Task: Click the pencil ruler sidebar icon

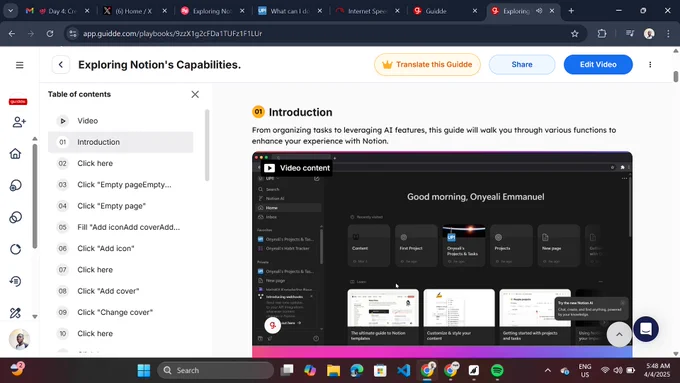Action: coord(15,313)
